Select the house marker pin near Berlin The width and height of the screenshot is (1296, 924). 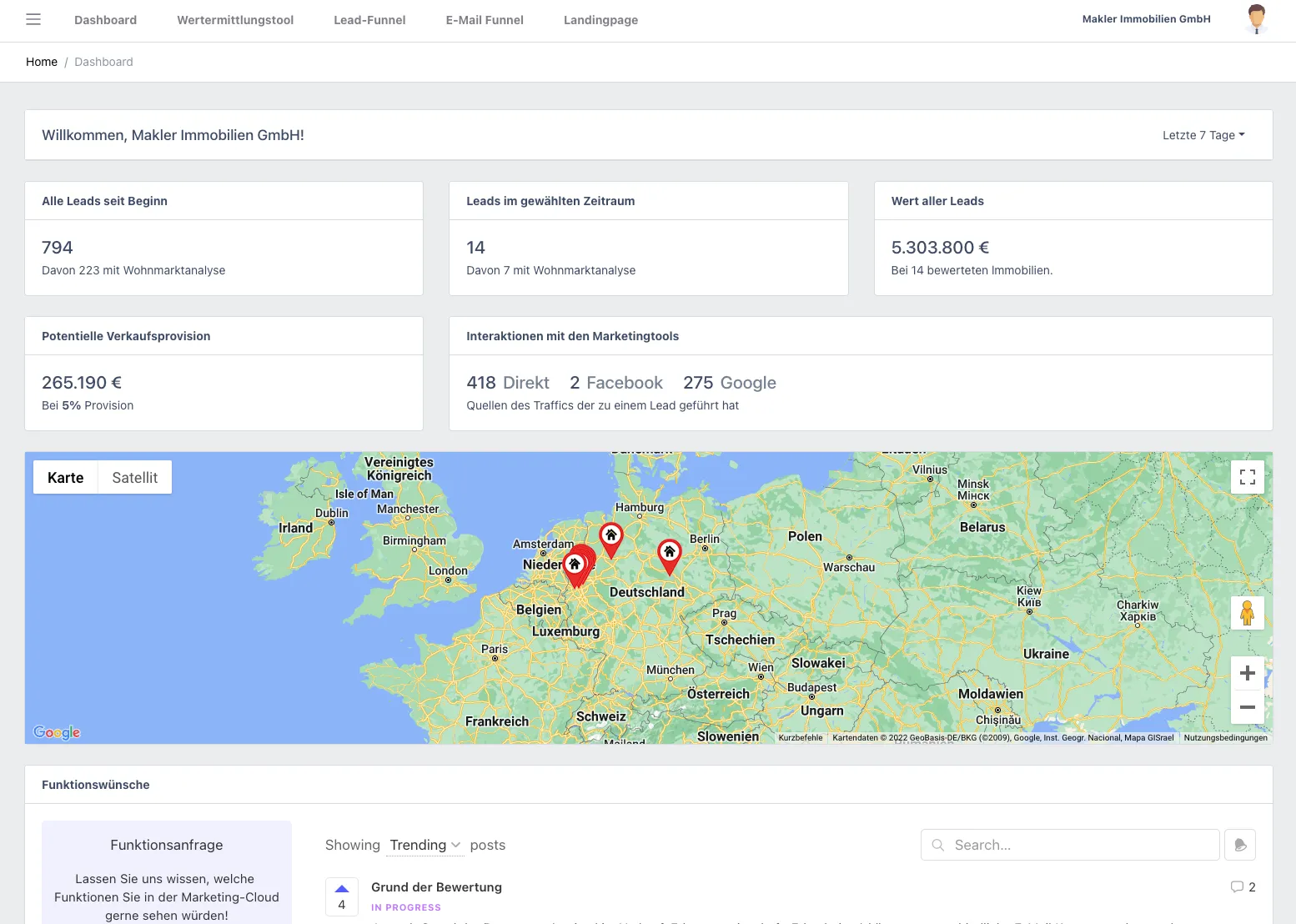(x=669, y=553)
